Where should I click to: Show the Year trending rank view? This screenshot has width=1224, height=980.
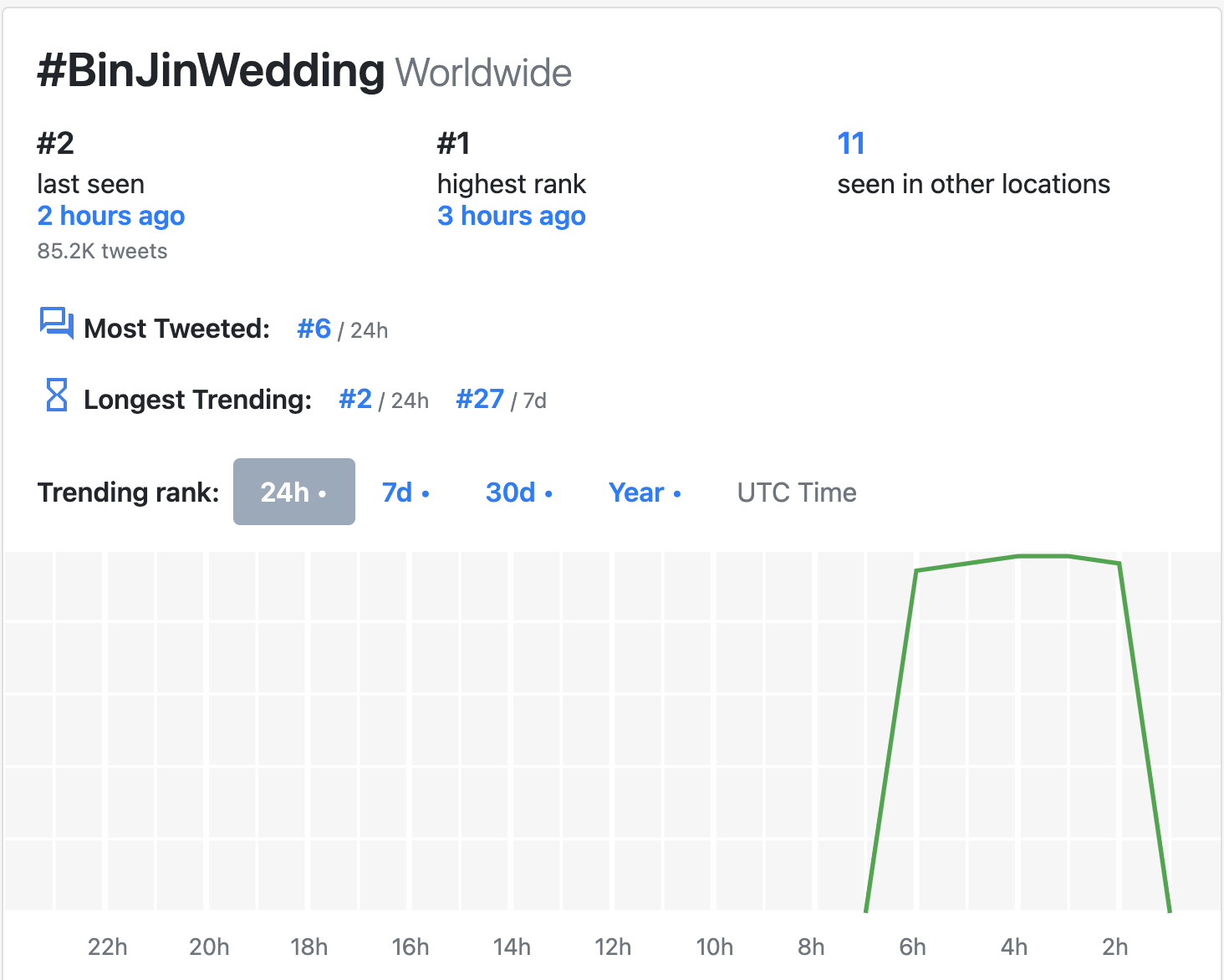coord(645,493)
